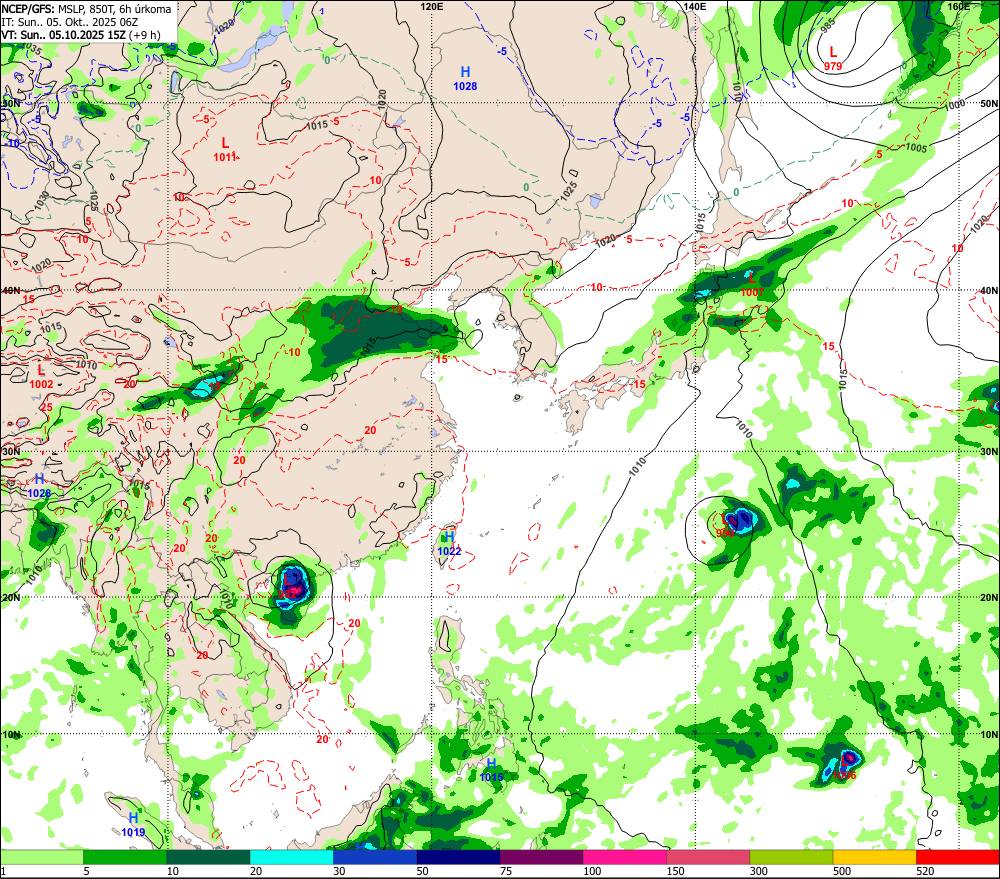Select the rose 150–300 mm legend swatch
The height and width of the screenshot is (879, 1000).
coord(708,857)
